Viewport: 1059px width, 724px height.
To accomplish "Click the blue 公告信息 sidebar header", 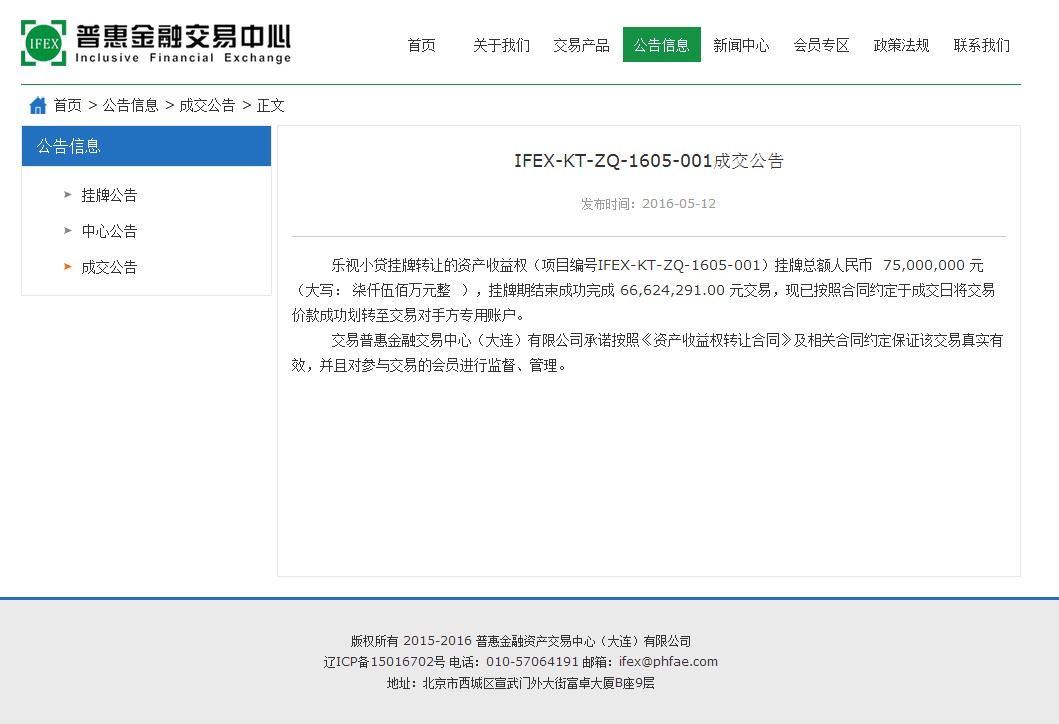I will pos(146,146).
